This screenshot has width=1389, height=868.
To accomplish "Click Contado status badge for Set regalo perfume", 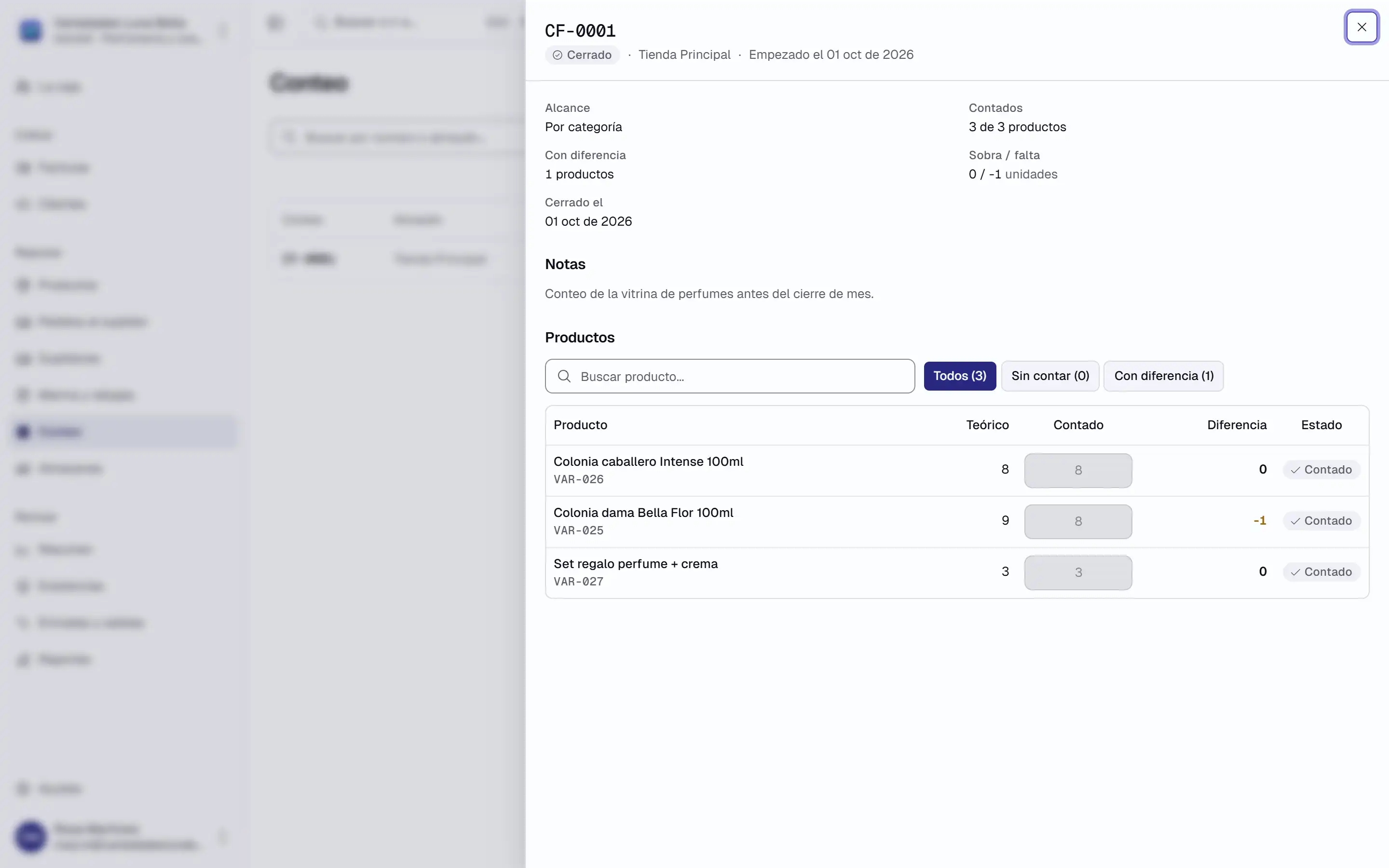I will click(x=1321, y=572).
